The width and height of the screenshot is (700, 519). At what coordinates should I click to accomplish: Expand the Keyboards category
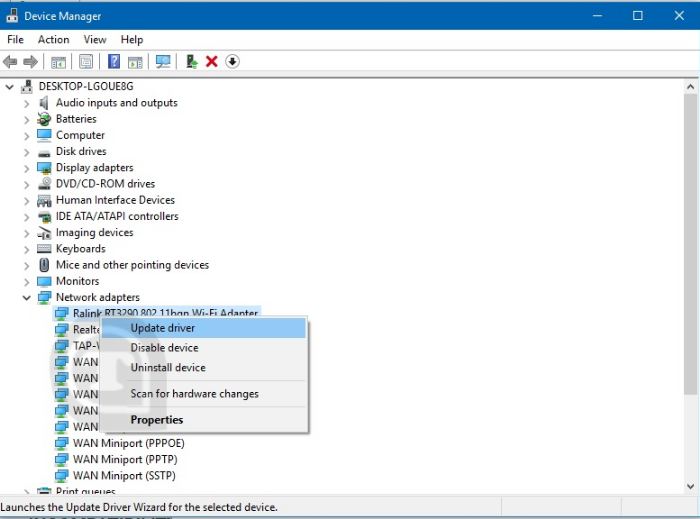tap(26, 249)
